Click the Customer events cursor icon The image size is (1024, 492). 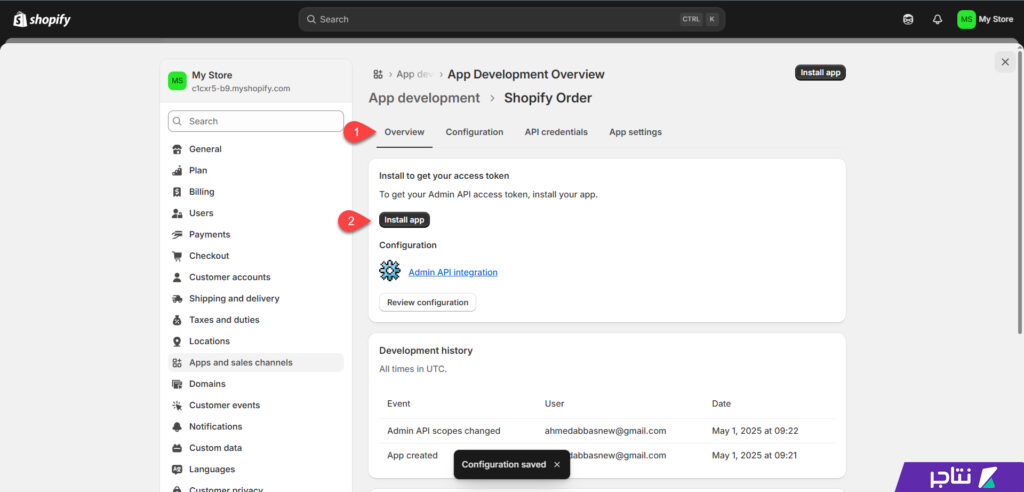click(177, 405)
